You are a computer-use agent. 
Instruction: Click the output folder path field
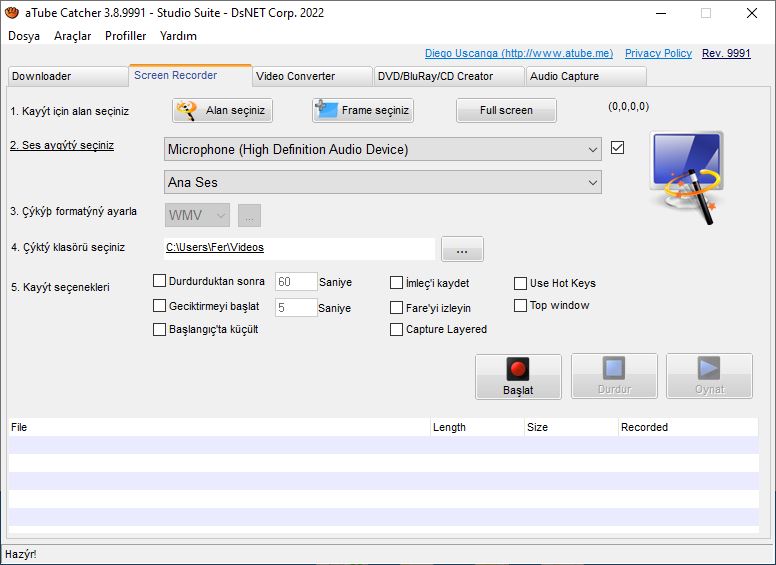(299, 248)
